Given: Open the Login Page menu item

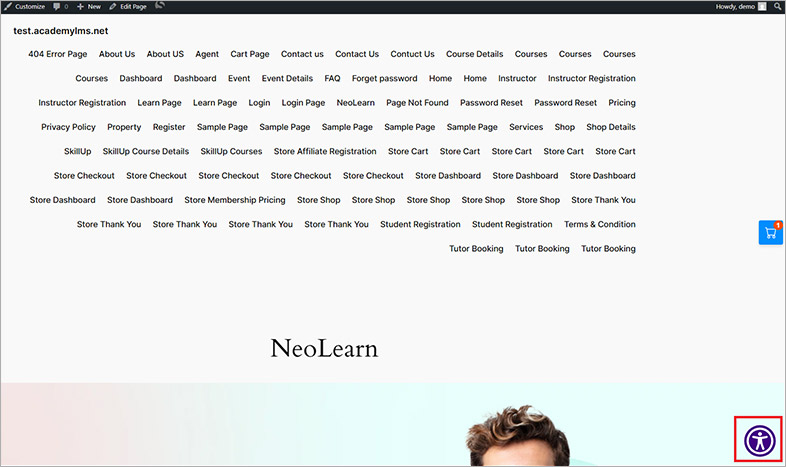Looking at the screenshot, I should tap(303, 103).
